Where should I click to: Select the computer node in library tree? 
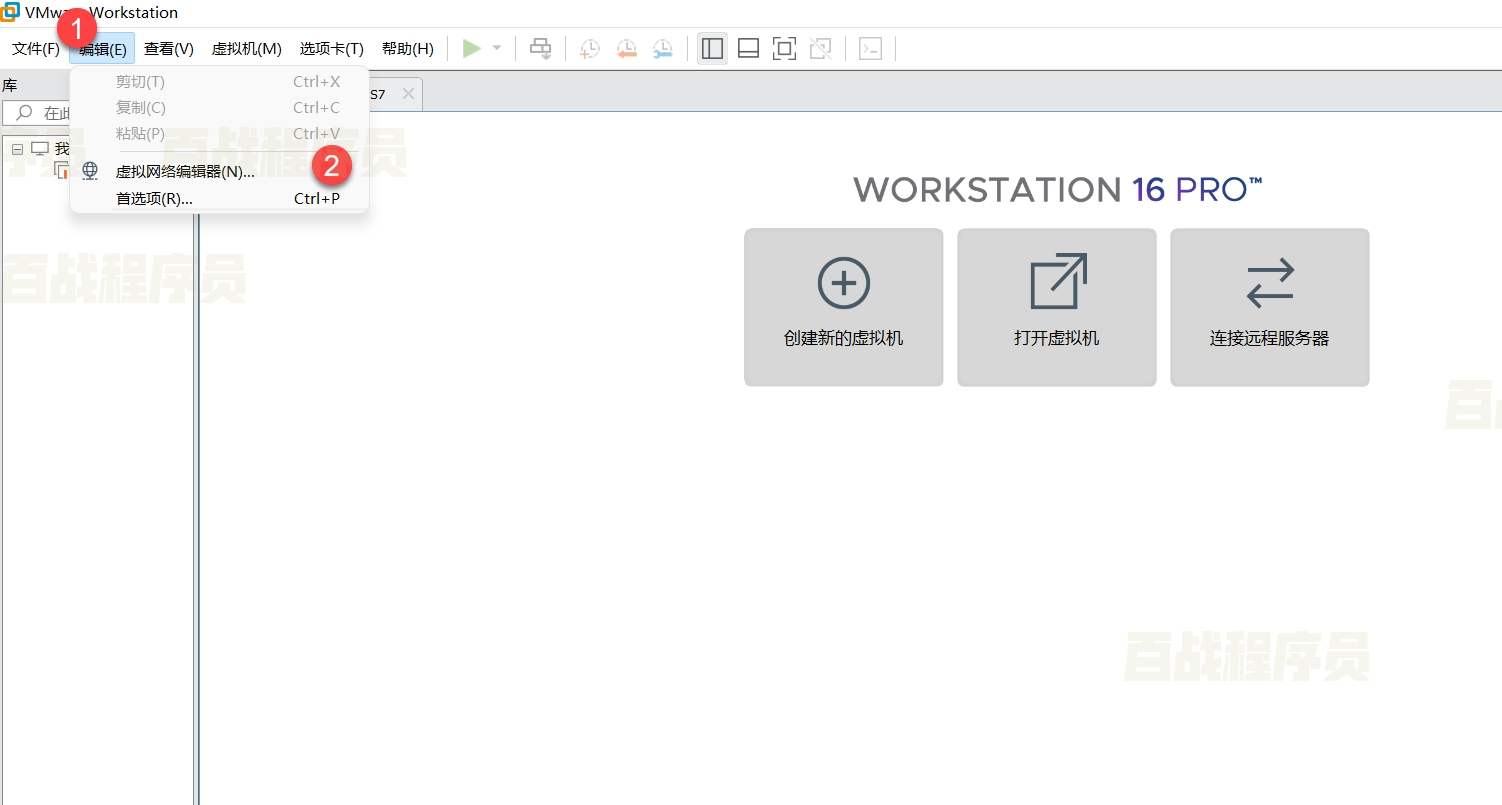pyautogui.click(x=40, y=149)
